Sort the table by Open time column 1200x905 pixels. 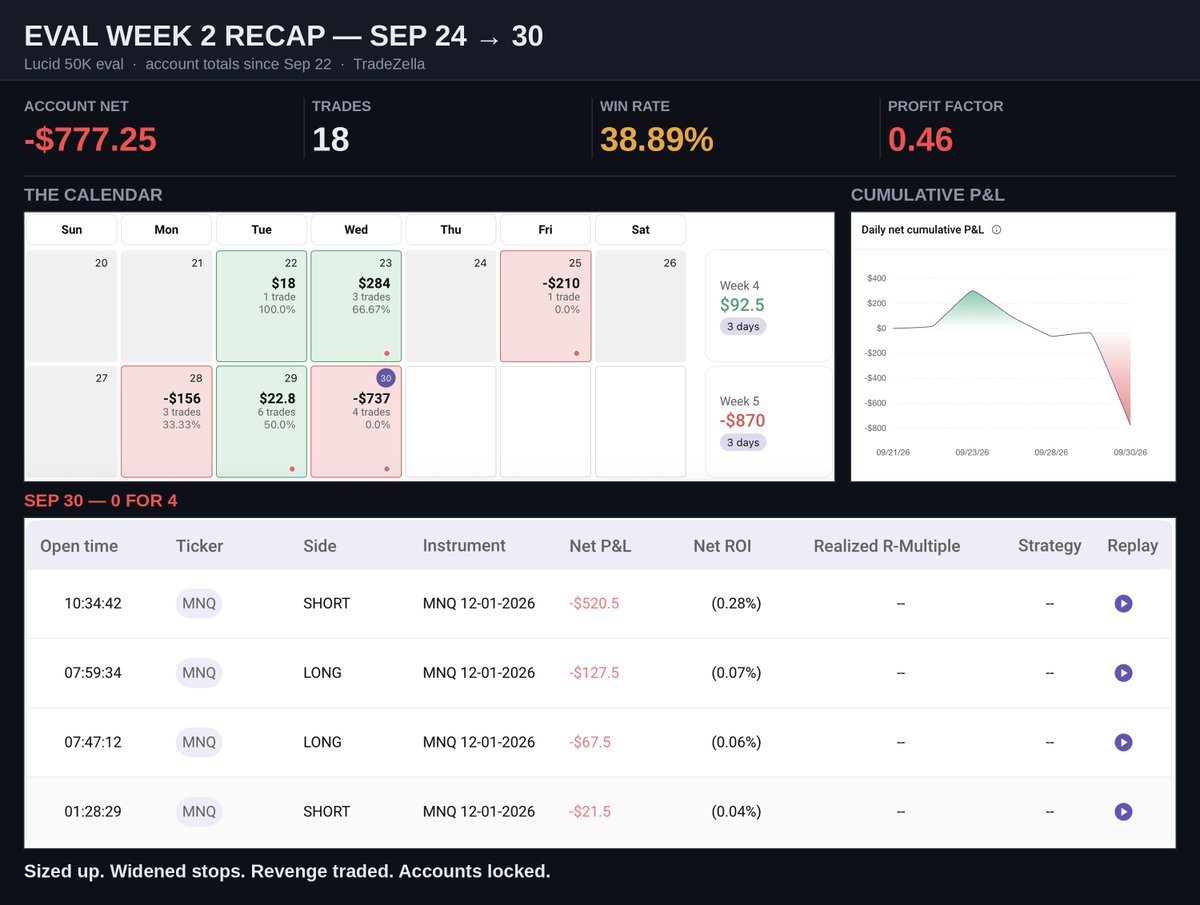79,546
